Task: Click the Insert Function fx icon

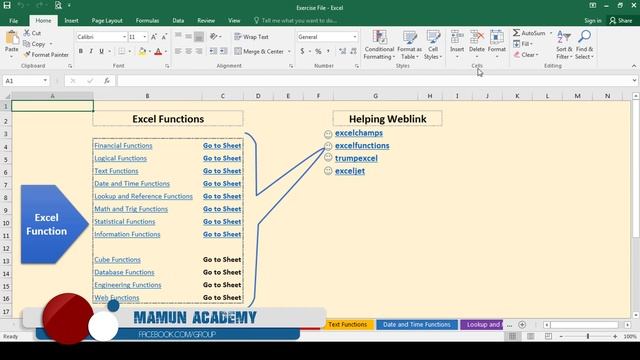Action: [107, 81]
